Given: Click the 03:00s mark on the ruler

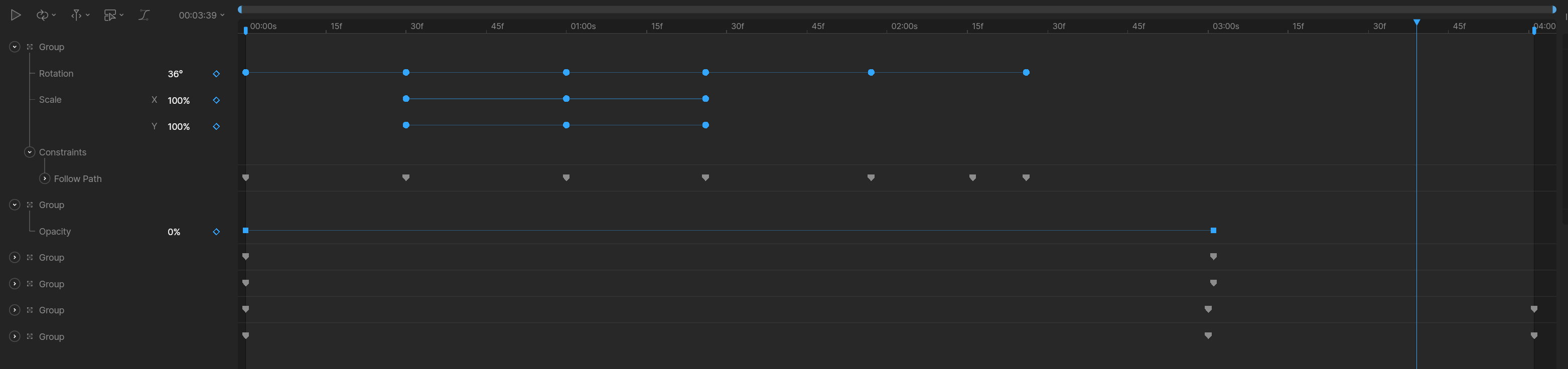Looking at the screenshot, I should 1225,26.
